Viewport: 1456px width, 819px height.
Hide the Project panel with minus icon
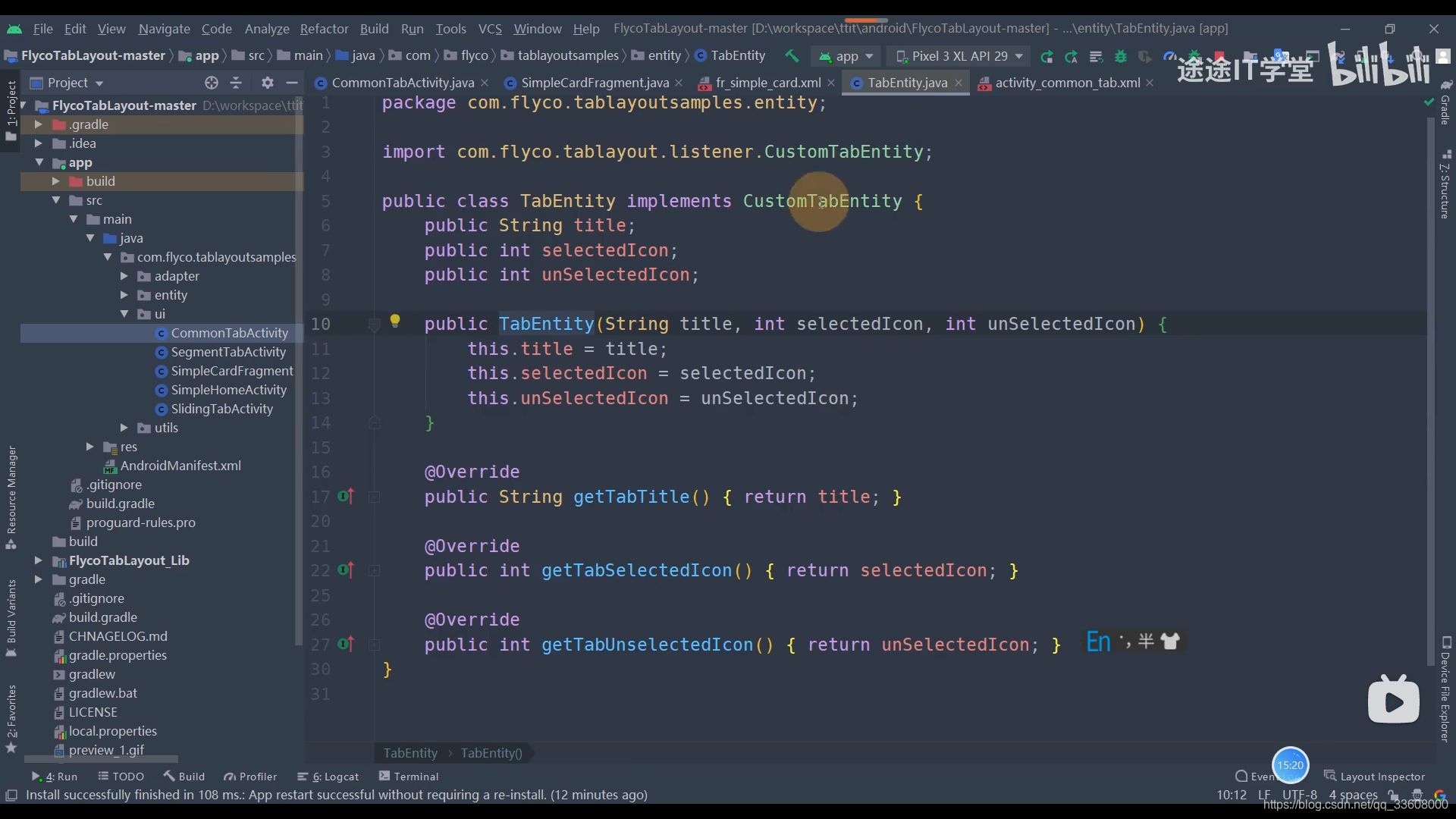[291, 83]
